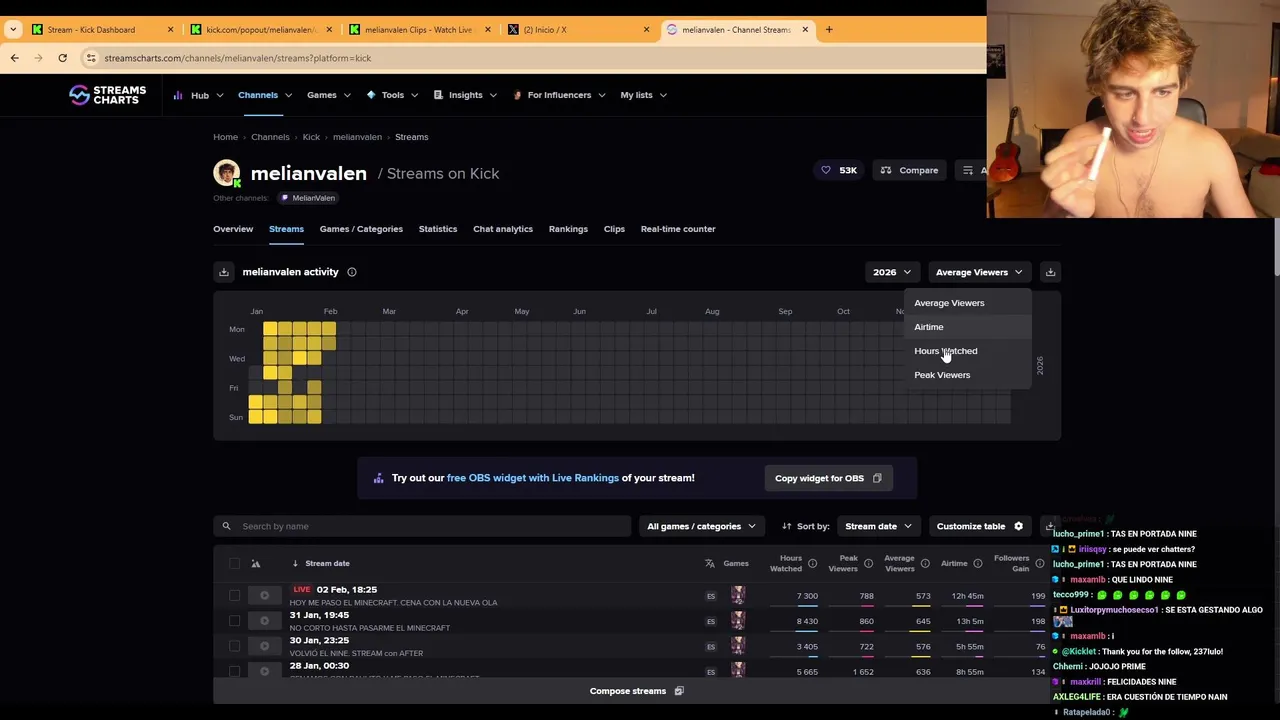
Task: Open All games / categories filter dropdown
Action: coord(701,526)
